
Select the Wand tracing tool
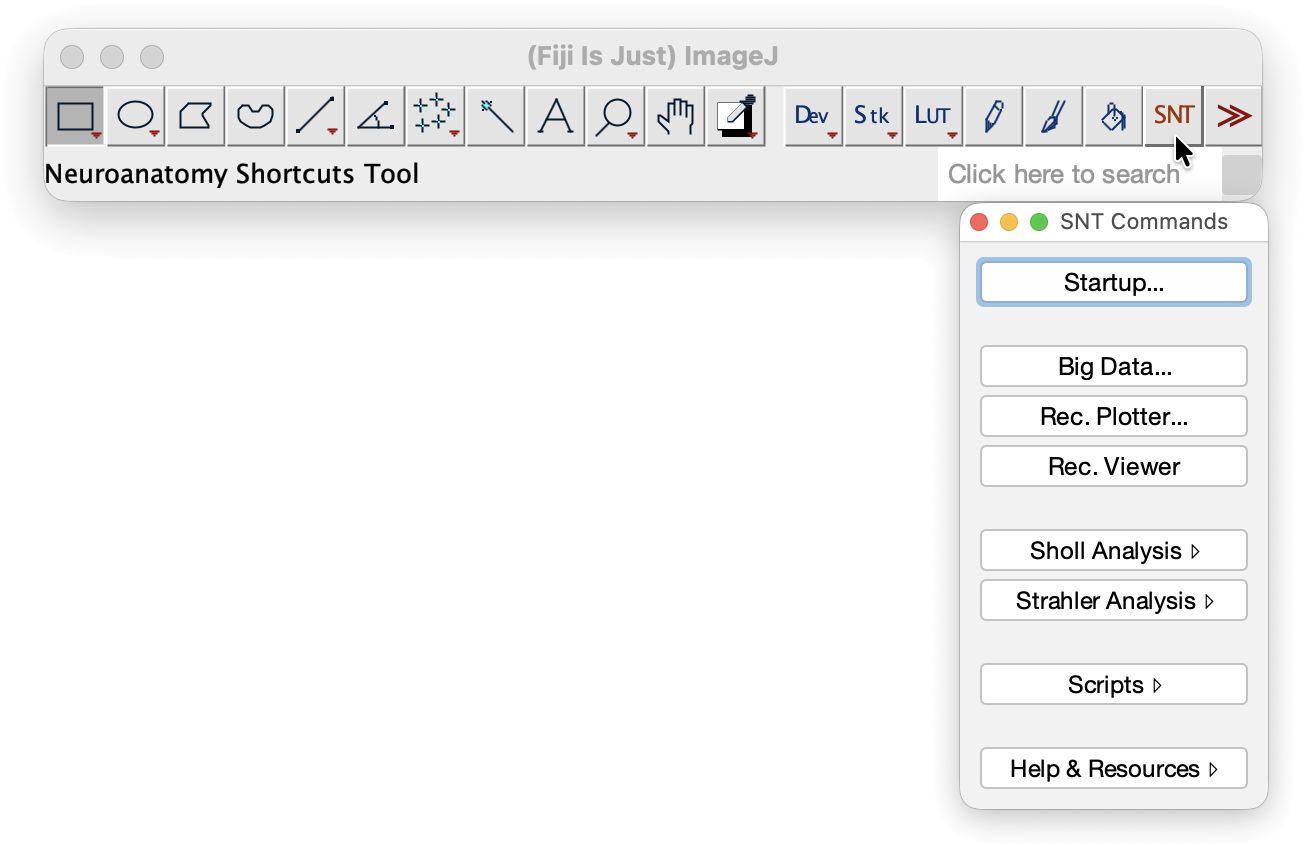click(496, 116)
